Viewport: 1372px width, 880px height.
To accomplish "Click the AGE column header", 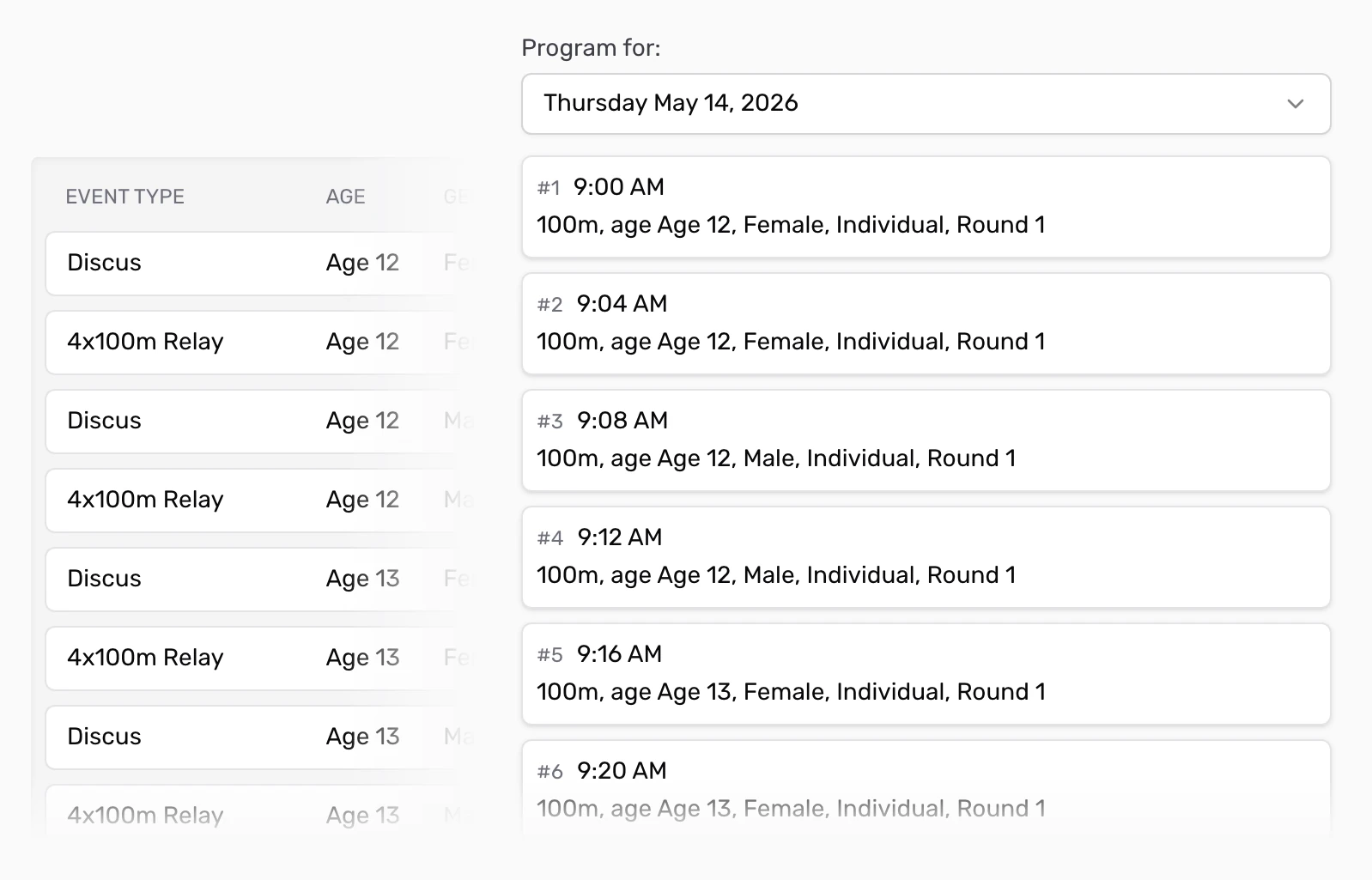I will pos(345,197).
